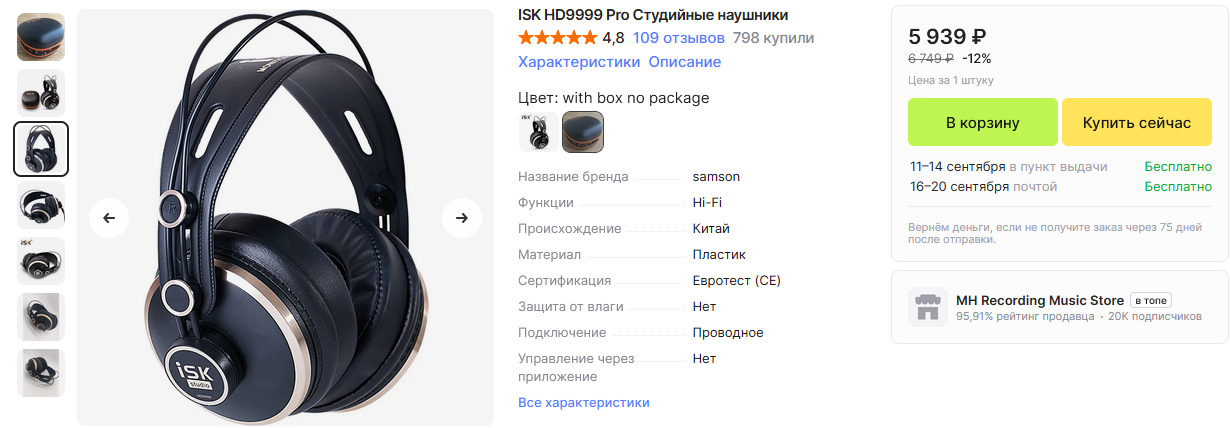Click the Купить сейчас button
This screenshot has width=1230, height=428.
click(1137, 122)
